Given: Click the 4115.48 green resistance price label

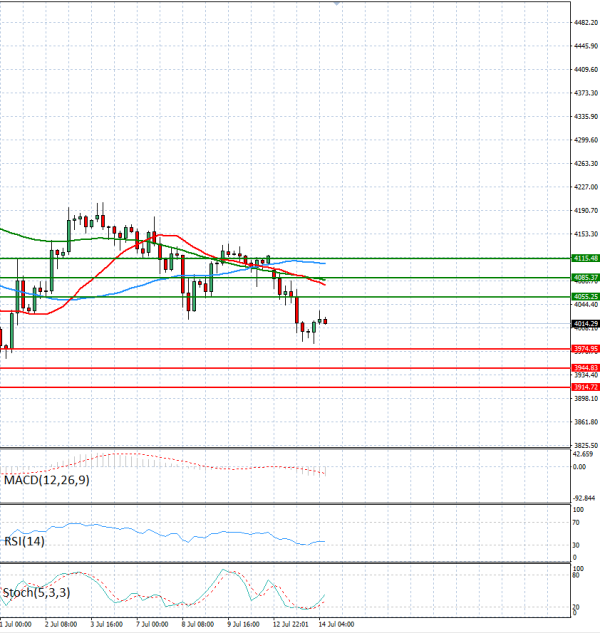Looking at the screenshot, I should [586, 258].
